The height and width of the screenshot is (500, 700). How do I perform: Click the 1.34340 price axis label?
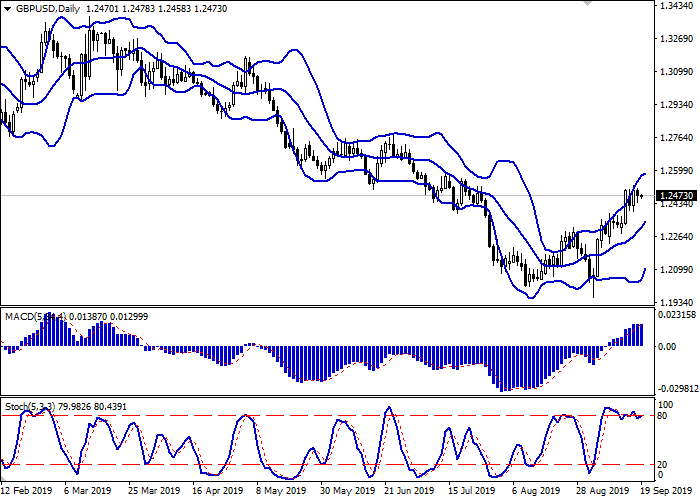(677, 7)
